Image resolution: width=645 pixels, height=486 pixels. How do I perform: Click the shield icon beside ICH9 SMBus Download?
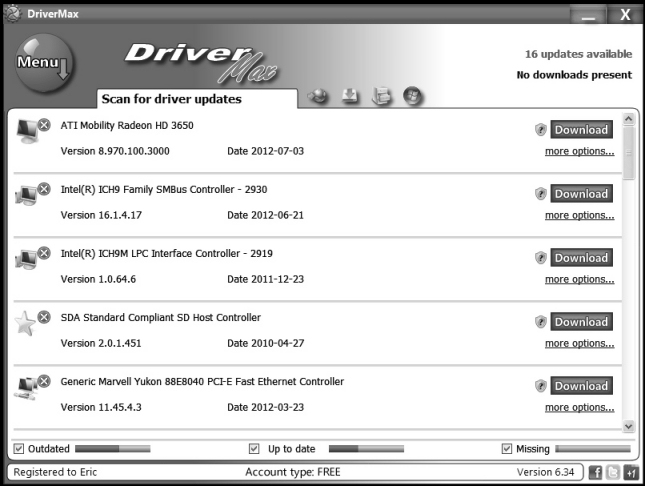click(541, 194)
